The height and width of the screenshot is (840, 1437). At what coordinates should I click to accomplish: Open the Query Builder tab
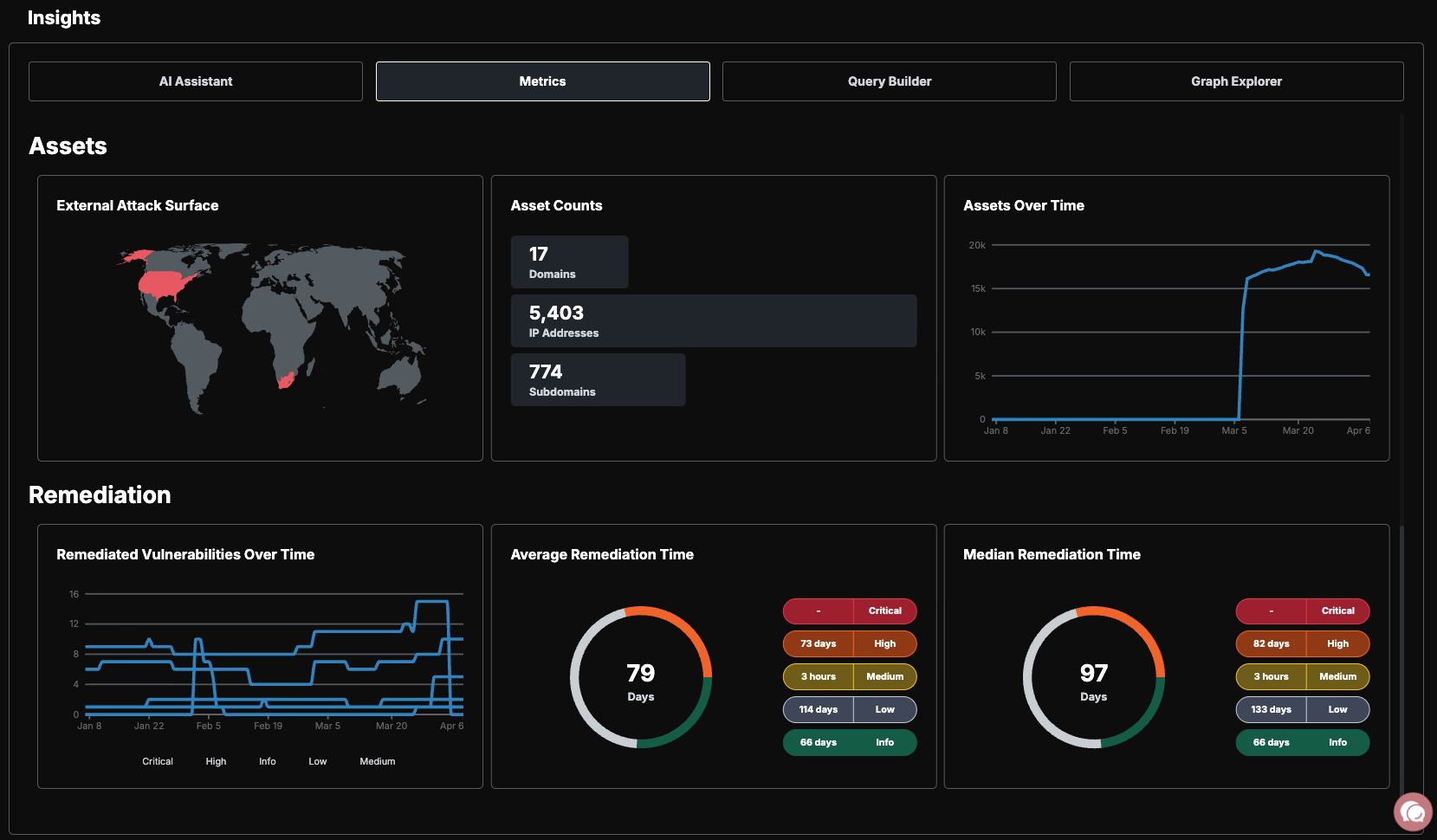pyautogui.click(x=890, y=81)
